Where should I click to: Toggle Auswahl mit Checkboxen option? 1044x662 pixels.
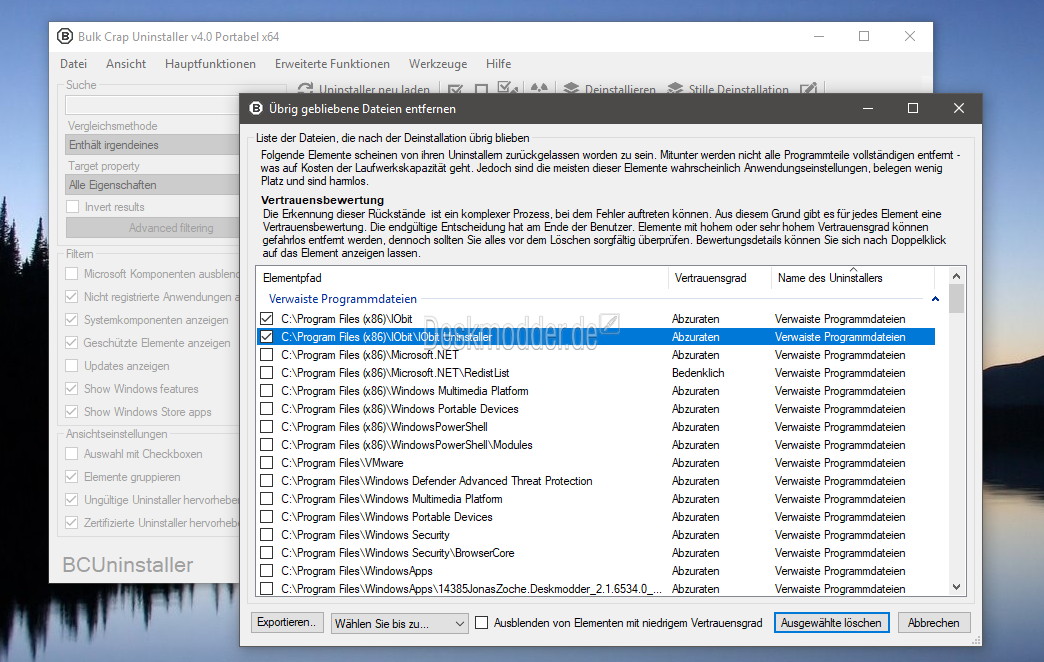(x=71, y=454)
